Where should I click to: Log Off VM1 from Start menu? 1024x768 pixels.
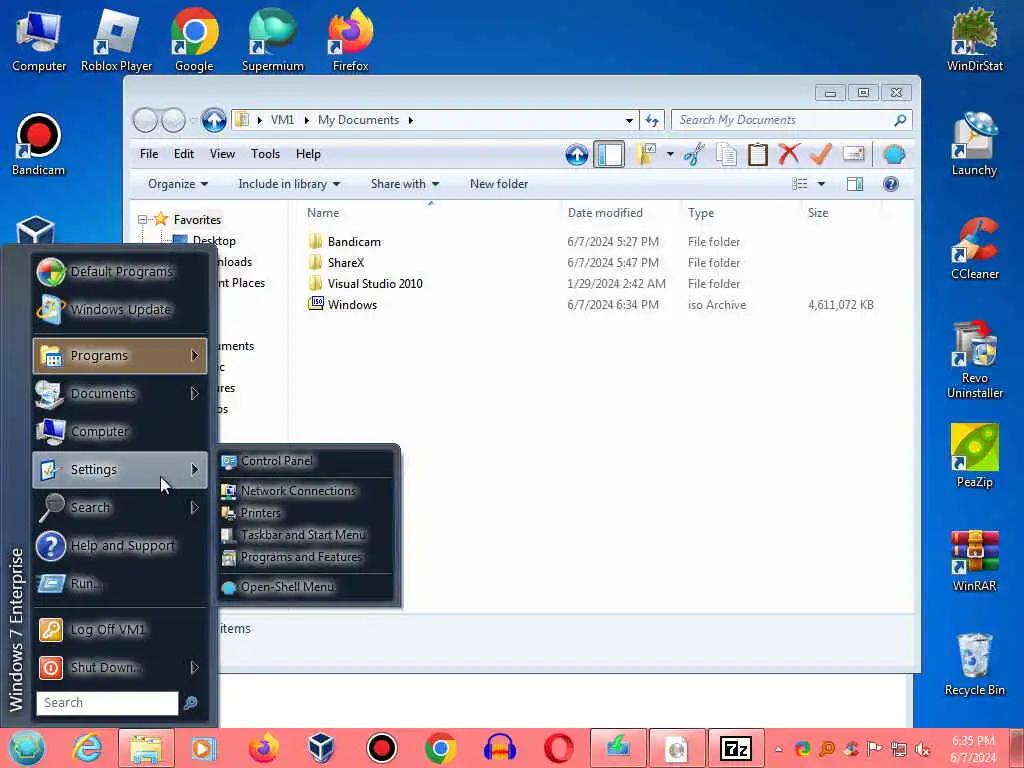[x=120, y=630]
